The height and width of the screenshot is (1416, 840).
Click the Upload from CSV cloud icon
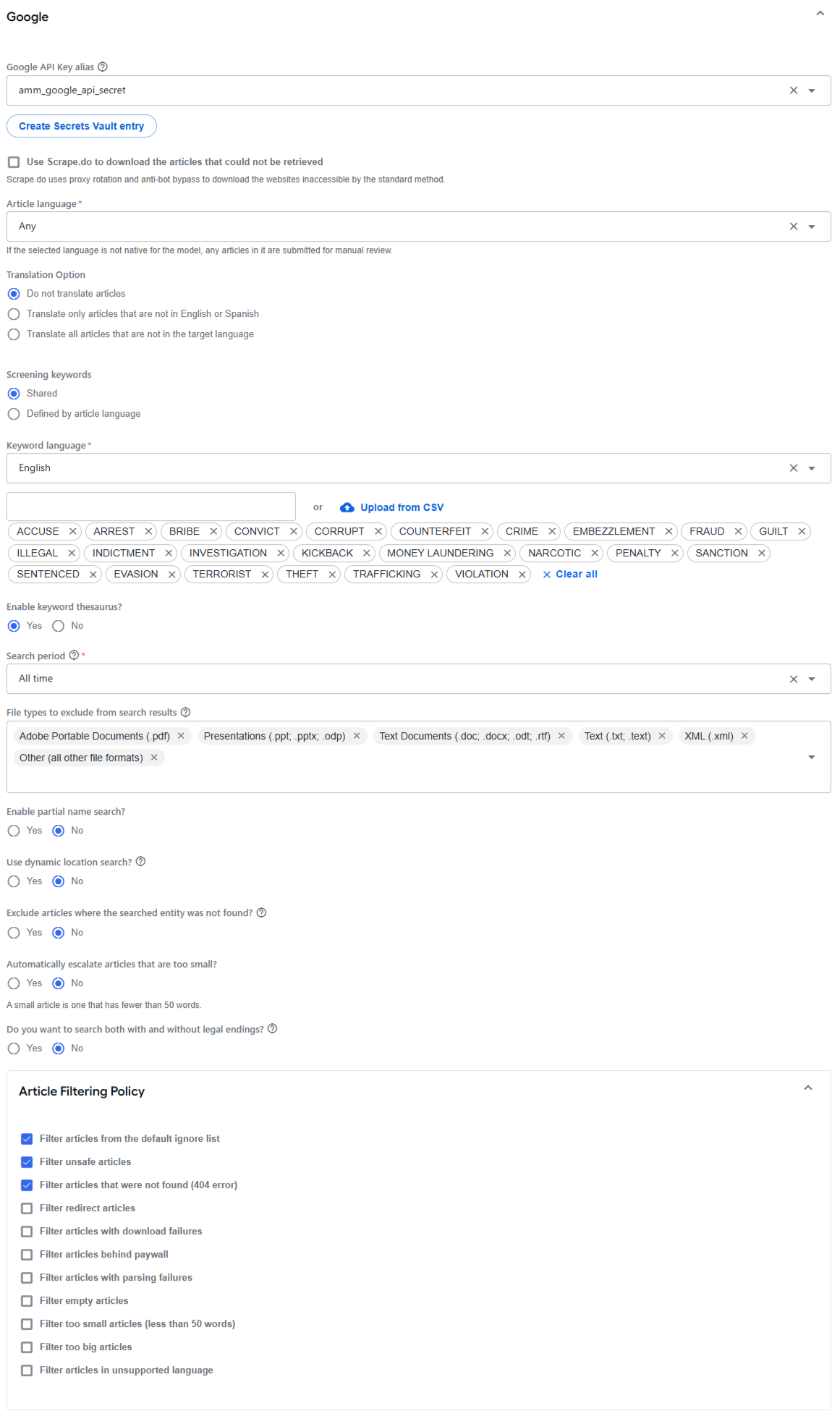pos(347,507)
